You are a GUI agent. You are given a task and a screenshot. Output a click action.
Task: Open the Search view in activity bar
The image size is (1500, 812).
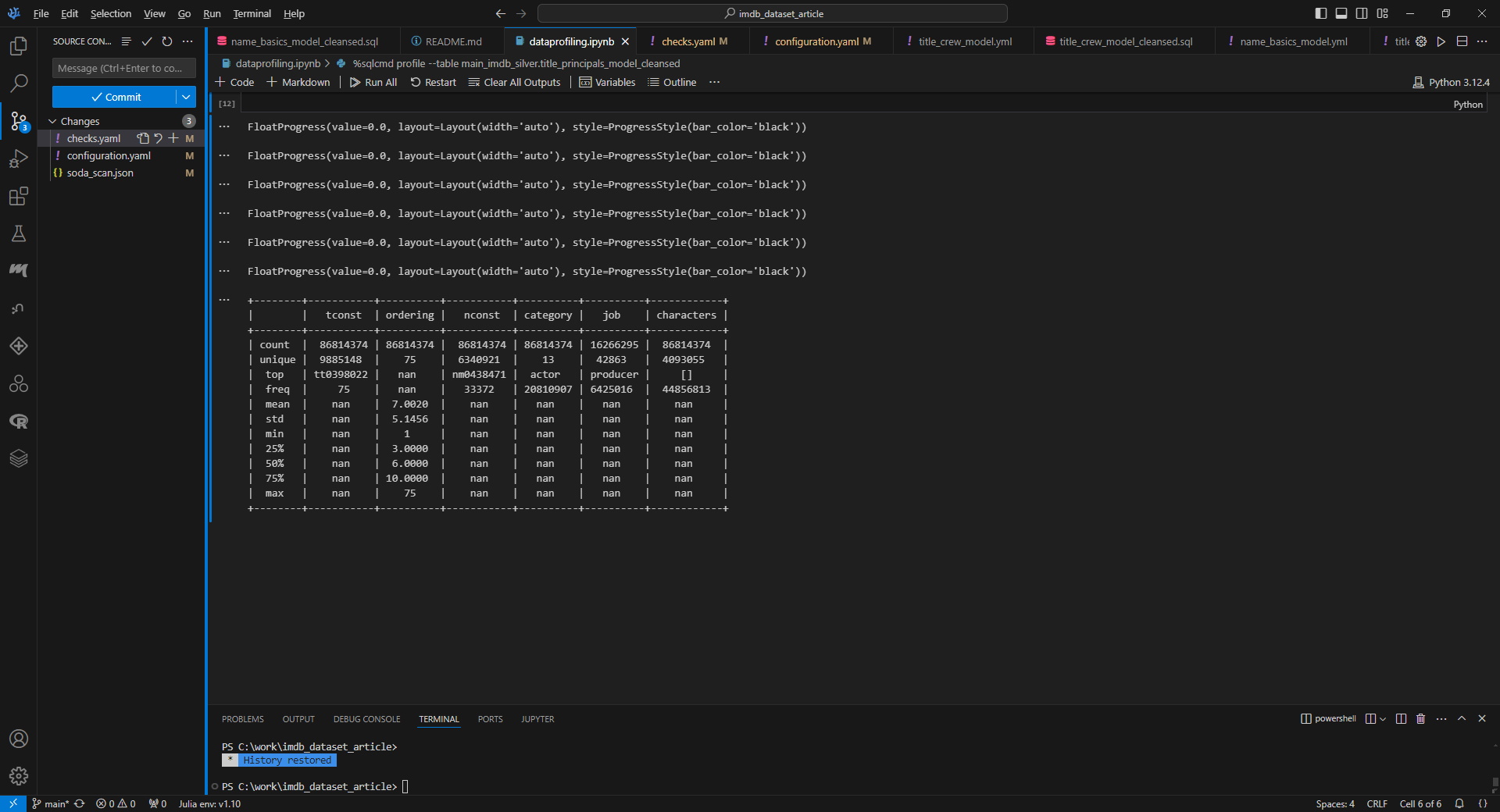pyautogui.click(x=19, y=83)
